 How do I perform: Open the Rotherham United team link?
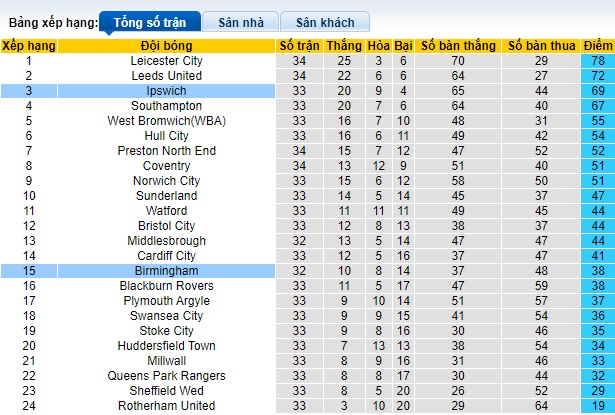point(166,406)
